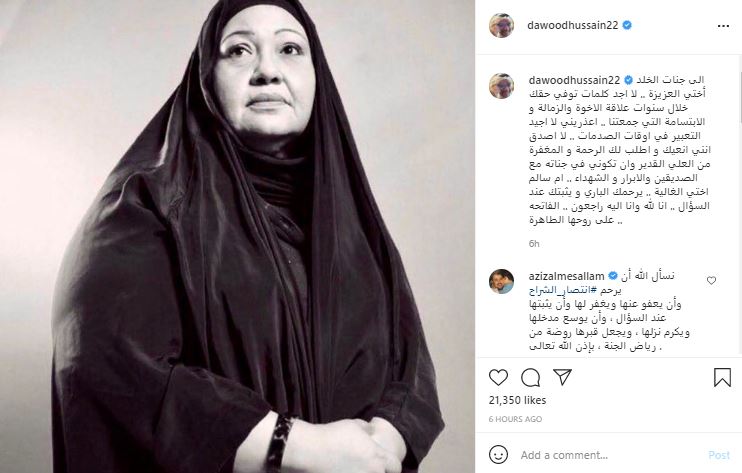Click verified badge next to header username
This screenshot has height=473, width=742.
pos(627,25)
